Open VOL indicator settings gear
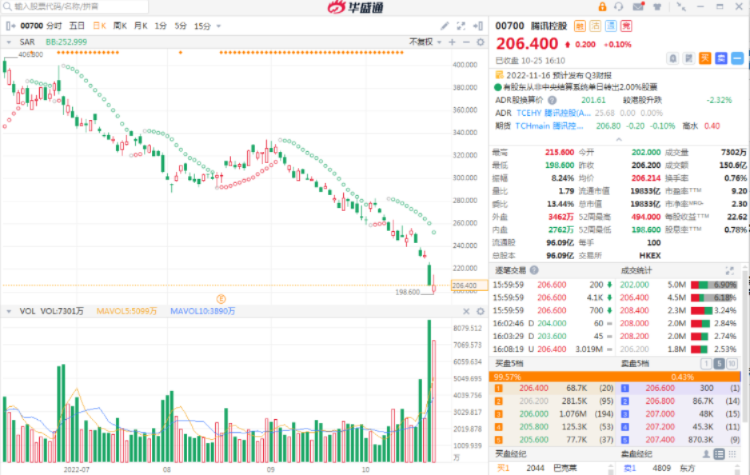Viewport: 750px width, 475px height. point(481,311)
